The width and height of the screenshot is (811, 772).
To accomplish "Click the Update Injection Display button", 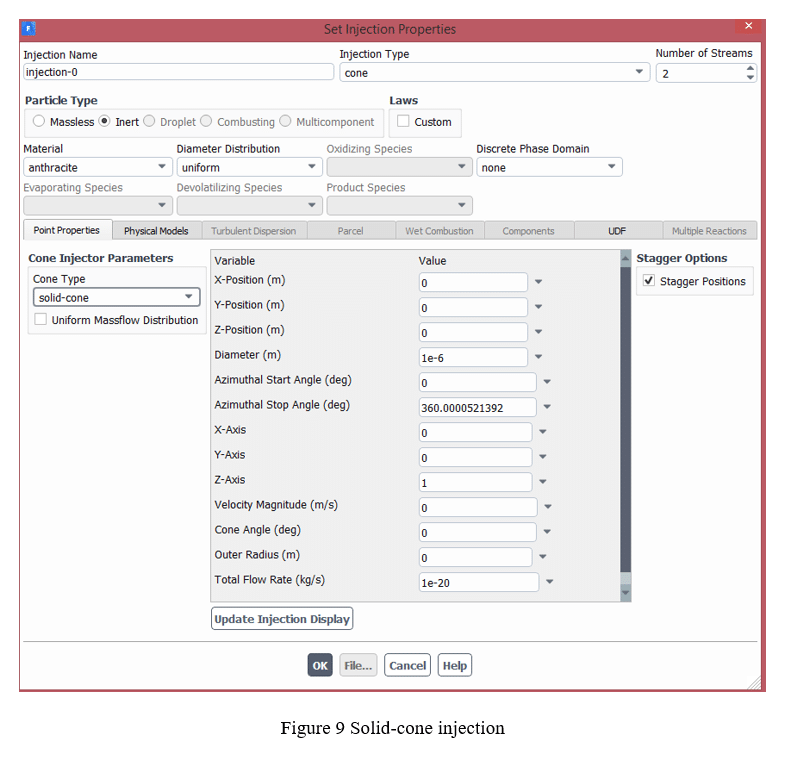I will [x=282, y=619].
